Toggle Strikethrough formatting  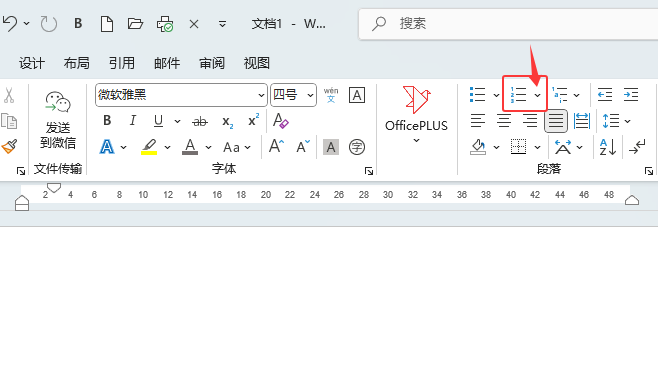(x=200, y=122)
